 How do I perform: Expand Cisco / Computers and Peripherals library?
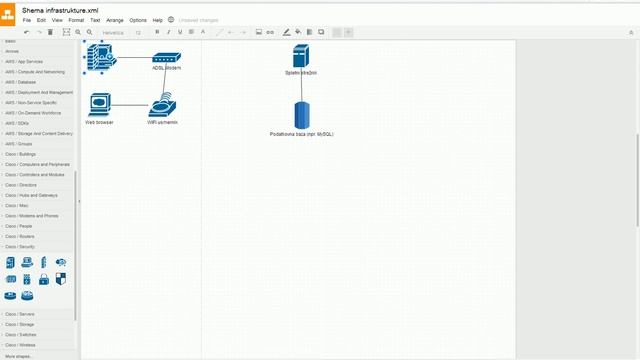[38, 164]
